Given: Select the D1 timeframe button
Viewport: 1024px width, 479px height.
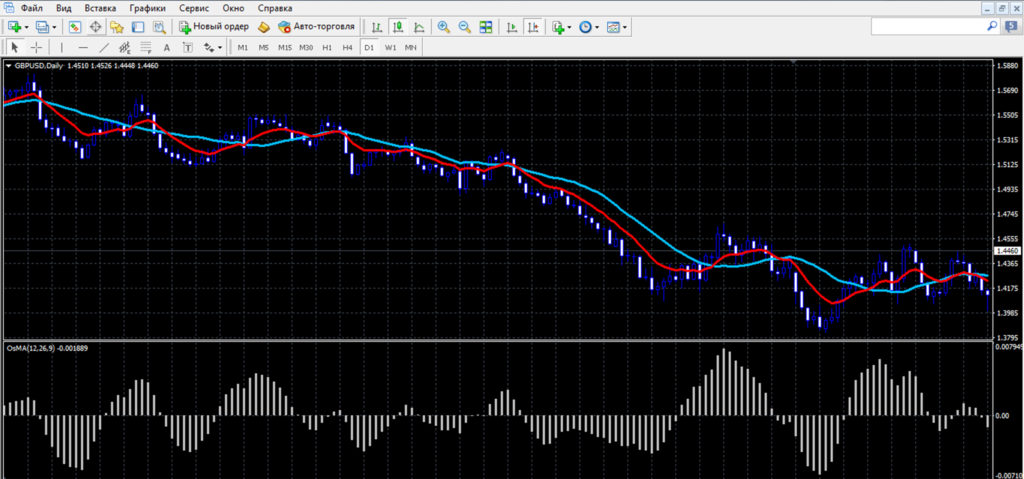Looking at the screenshot, I should click(x=369, y=48).
